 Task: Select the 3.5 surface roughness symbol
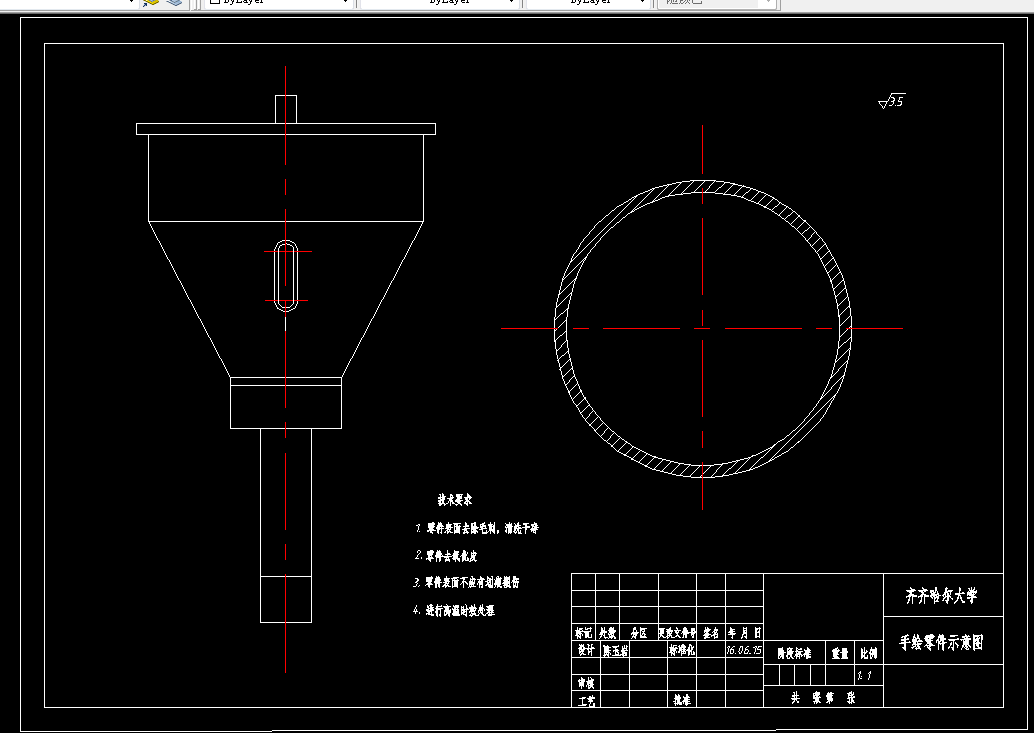coord(892,102)
